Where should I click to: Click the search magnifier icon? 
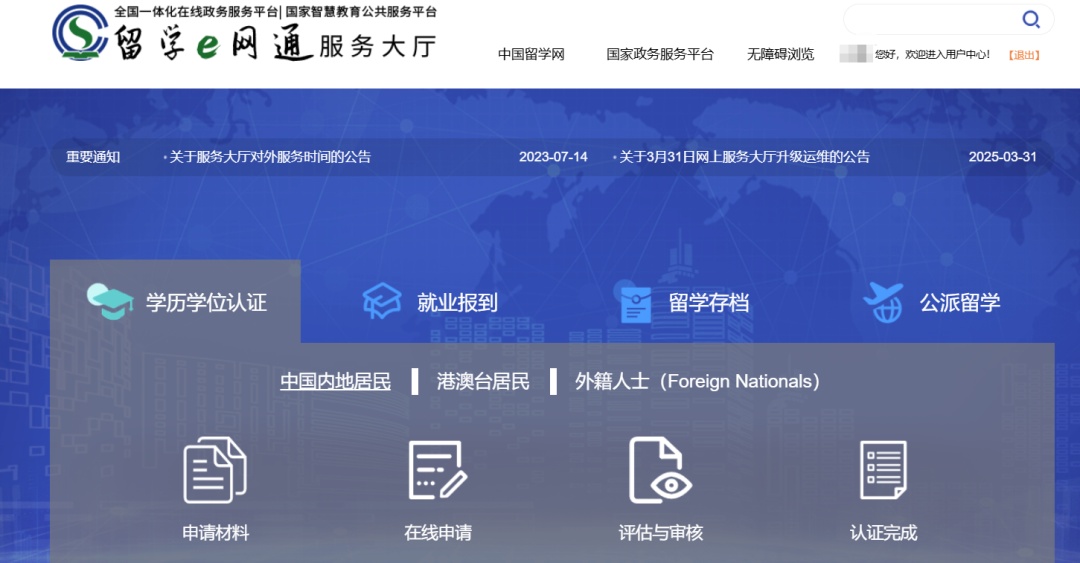click(x=1030, y=19)
